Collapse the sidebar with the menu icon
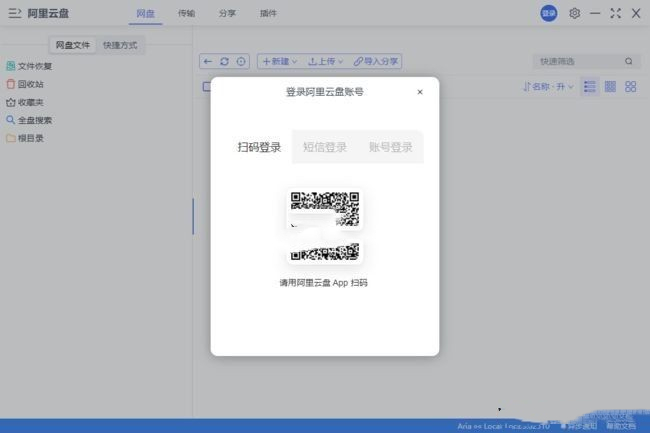 pyautogui.click(x=15, y=13)
